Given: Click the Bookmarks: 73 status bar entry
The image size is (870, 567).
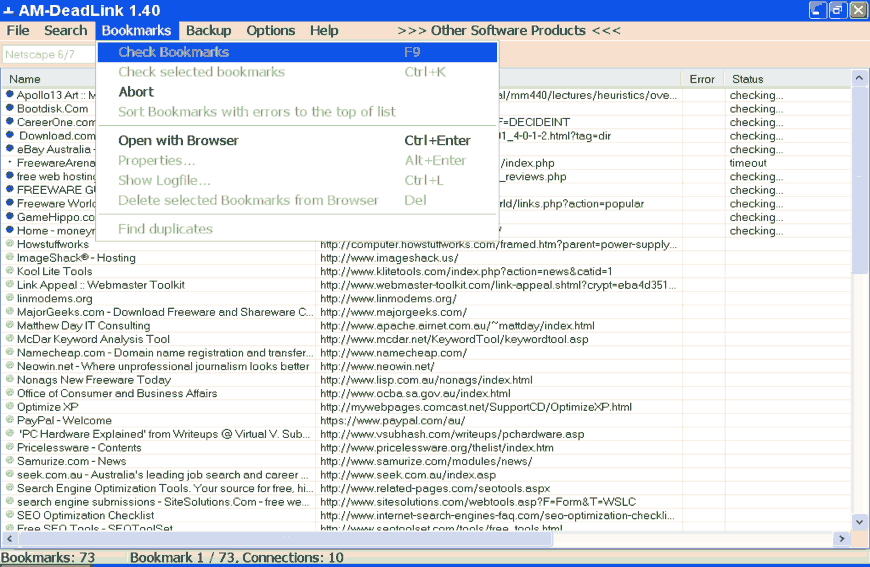Looking at the screenshot, I should click(x=48, y=558).
